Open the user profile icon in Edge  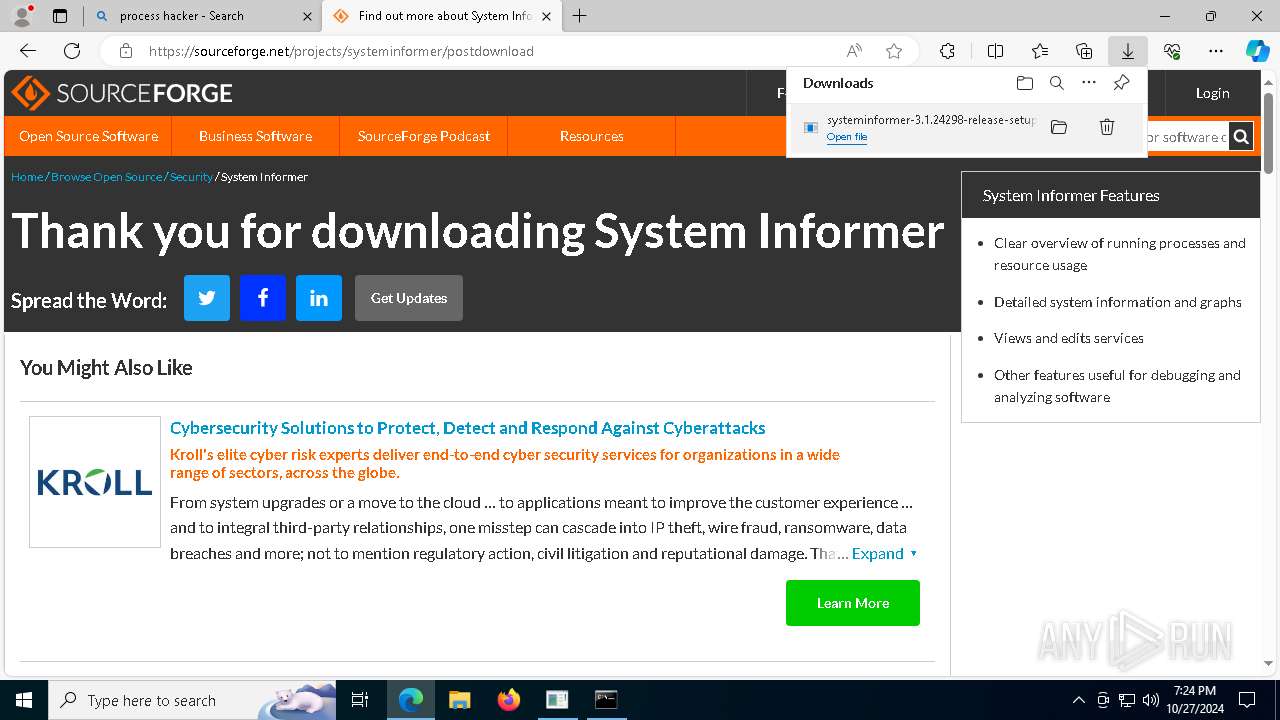pyautogui.click(x=22, y=16)
